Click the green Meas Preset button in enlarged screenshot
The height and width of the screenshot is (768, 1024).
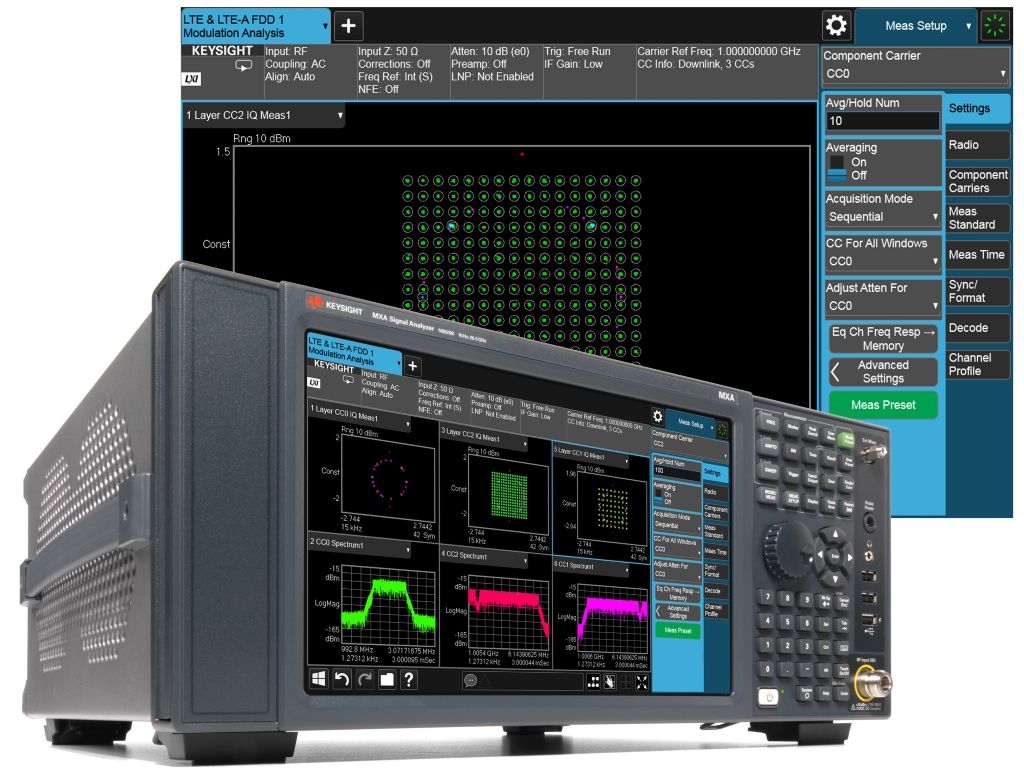(883, 405)
